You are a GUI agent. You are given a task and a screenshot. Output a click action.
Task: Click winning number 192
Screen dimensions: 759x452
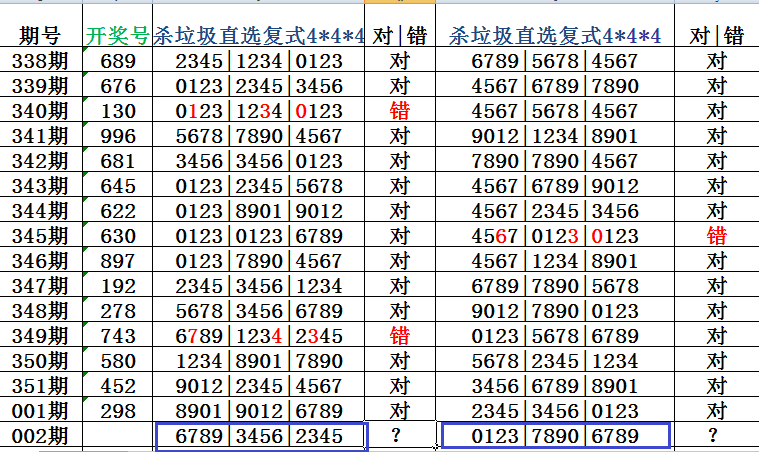118,285
